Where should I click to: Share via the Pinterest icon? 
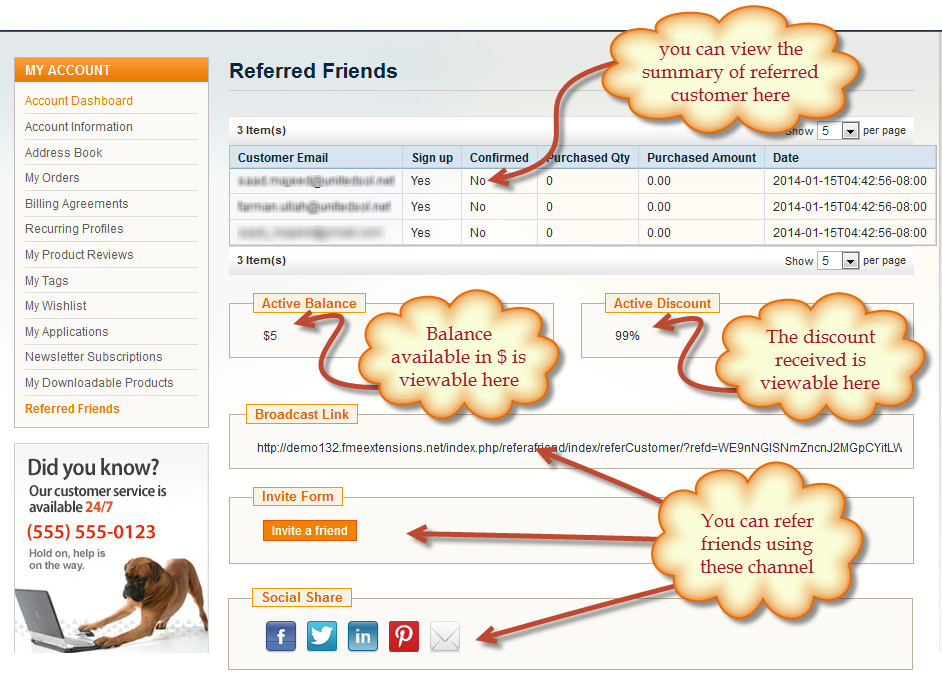404,636
